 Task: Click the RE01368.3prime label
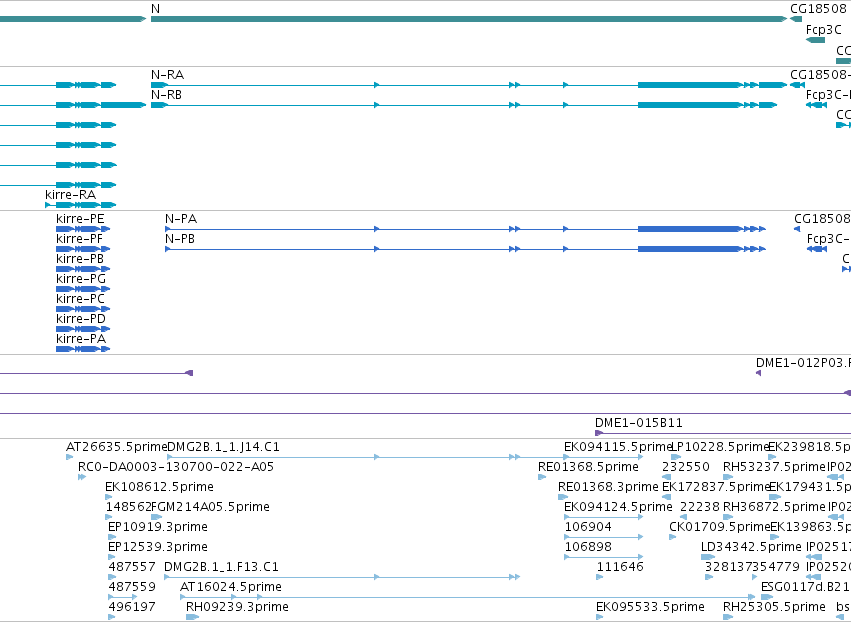click(608, 487)
